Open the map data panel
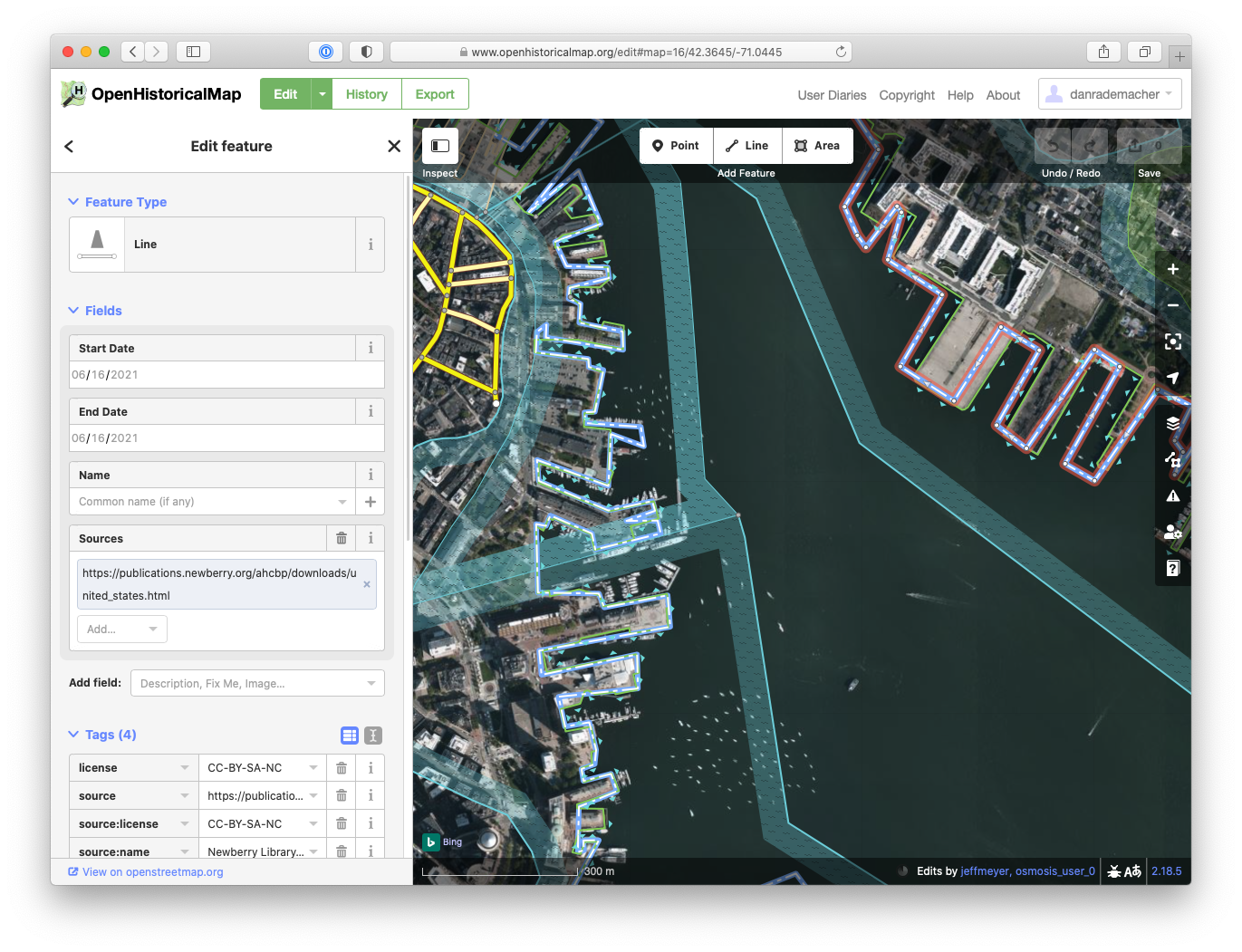 click(x=1172, y=459)
